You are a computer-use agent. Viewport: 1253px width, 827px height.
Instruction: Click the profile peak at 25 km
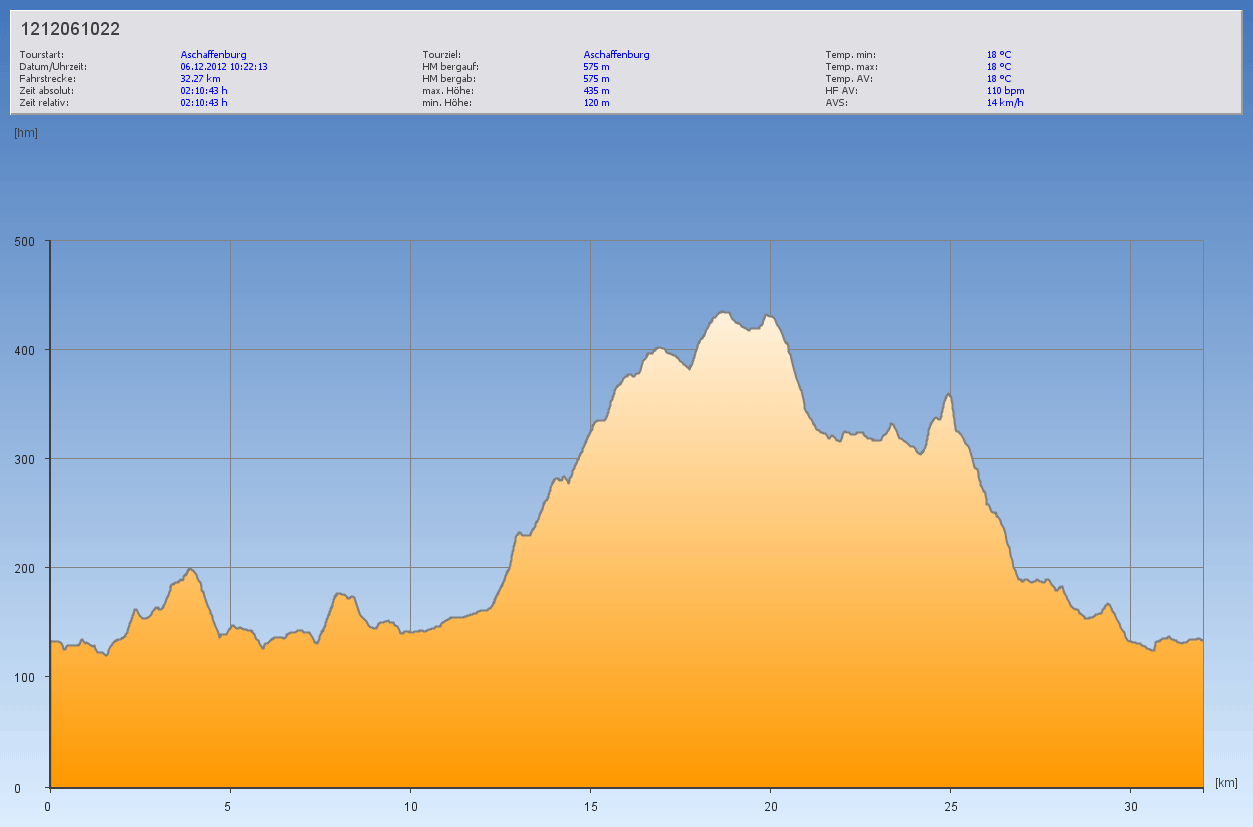948,394
